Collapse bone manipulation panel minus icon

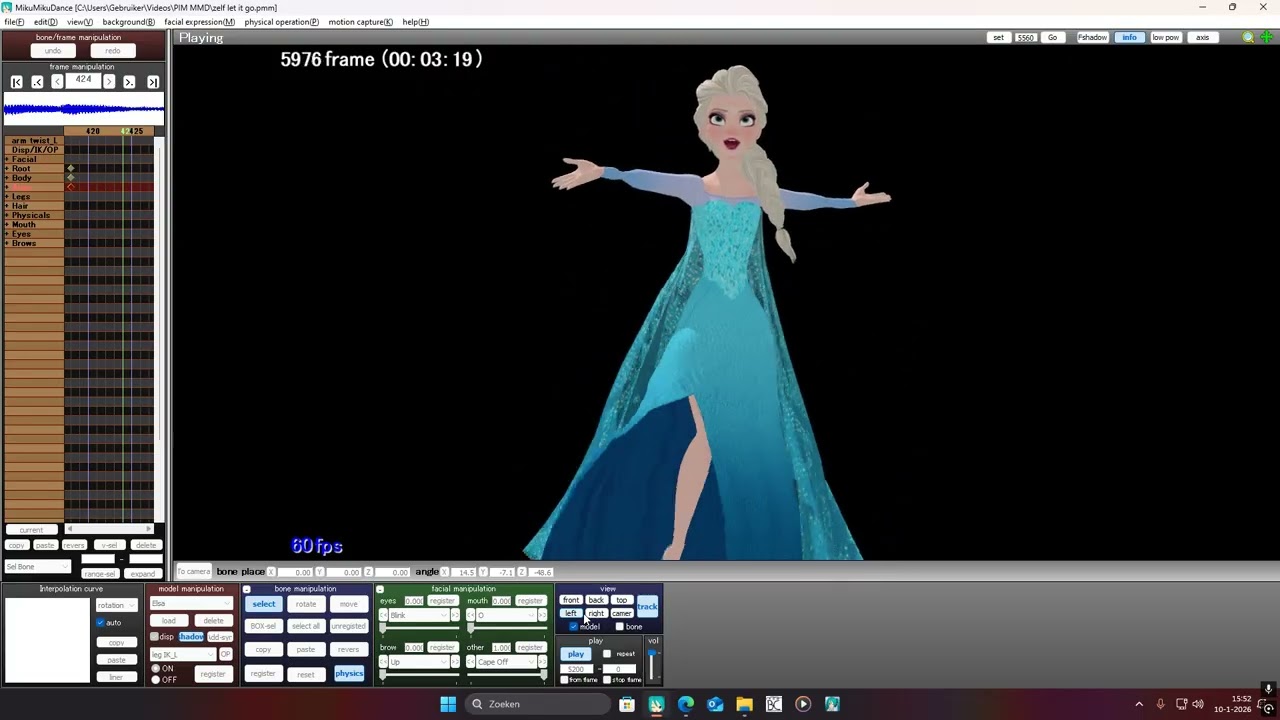[247, 589]
